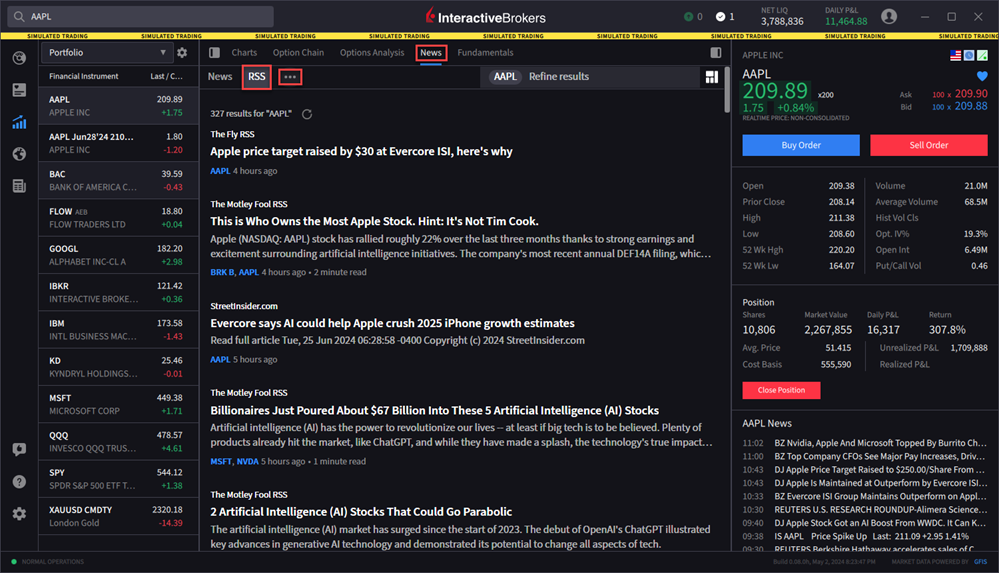
Task: Toggle the right side panel icon
Action: coord(716,52)
